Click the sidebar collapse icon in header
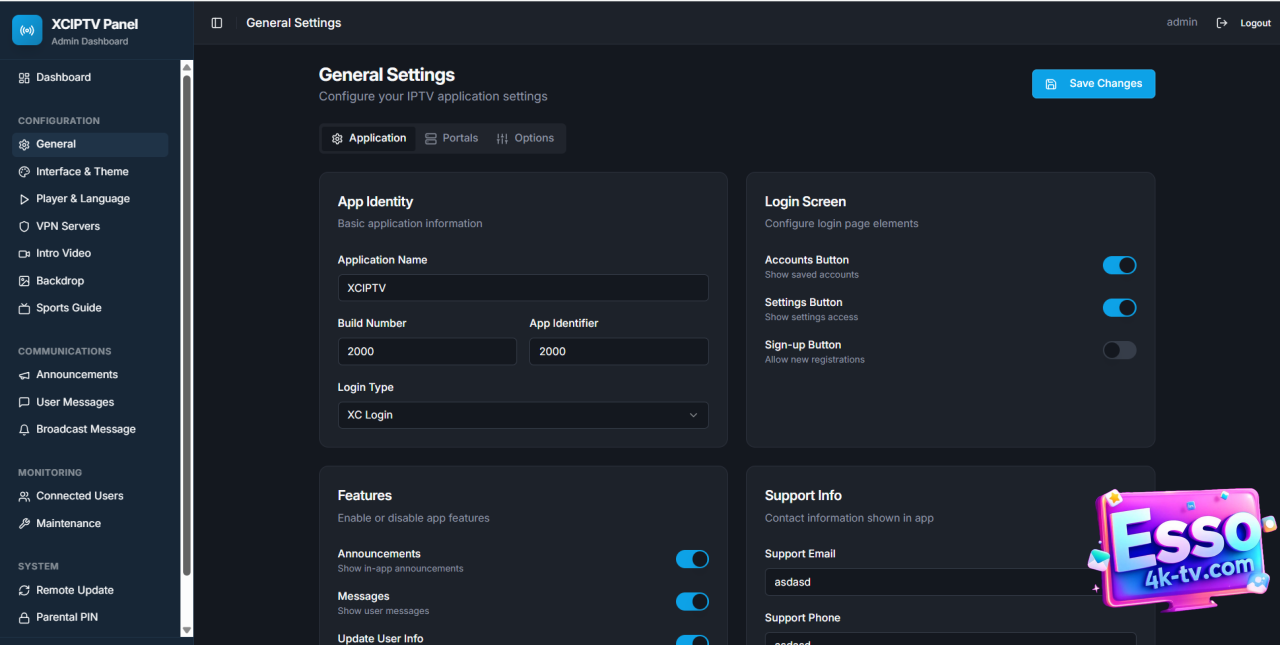 [x=217, y=23]
